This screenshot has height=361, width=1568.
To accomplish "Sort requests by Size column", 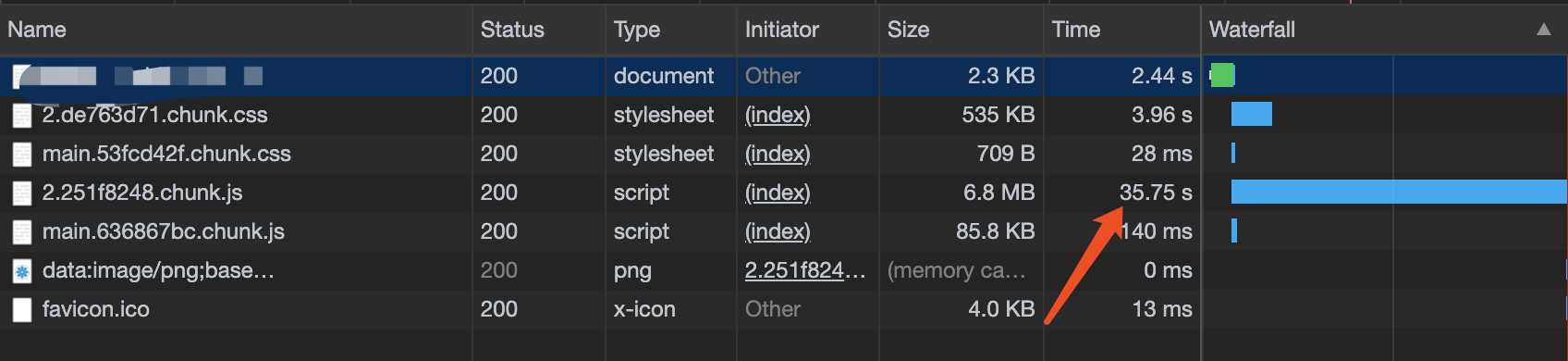I will 908,30.
